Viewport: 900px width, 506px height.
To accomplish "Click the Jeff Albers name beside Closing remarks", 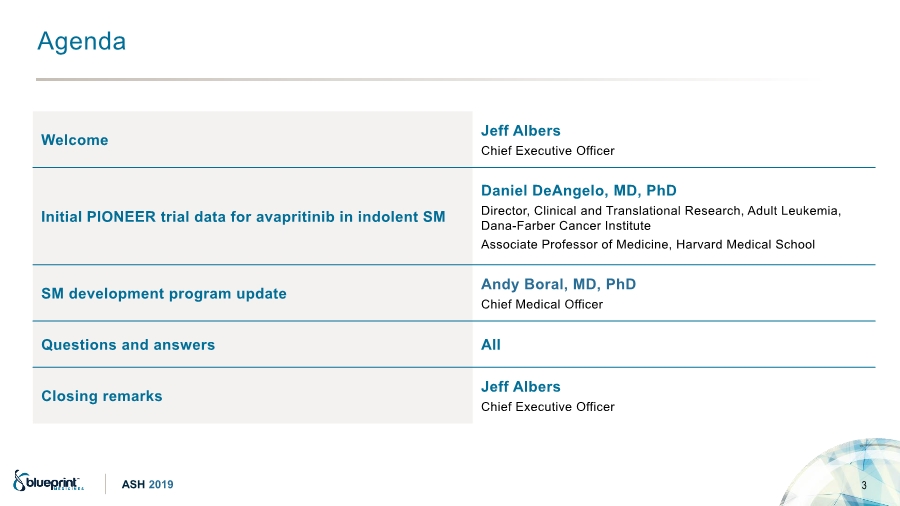I will point(520,387).
